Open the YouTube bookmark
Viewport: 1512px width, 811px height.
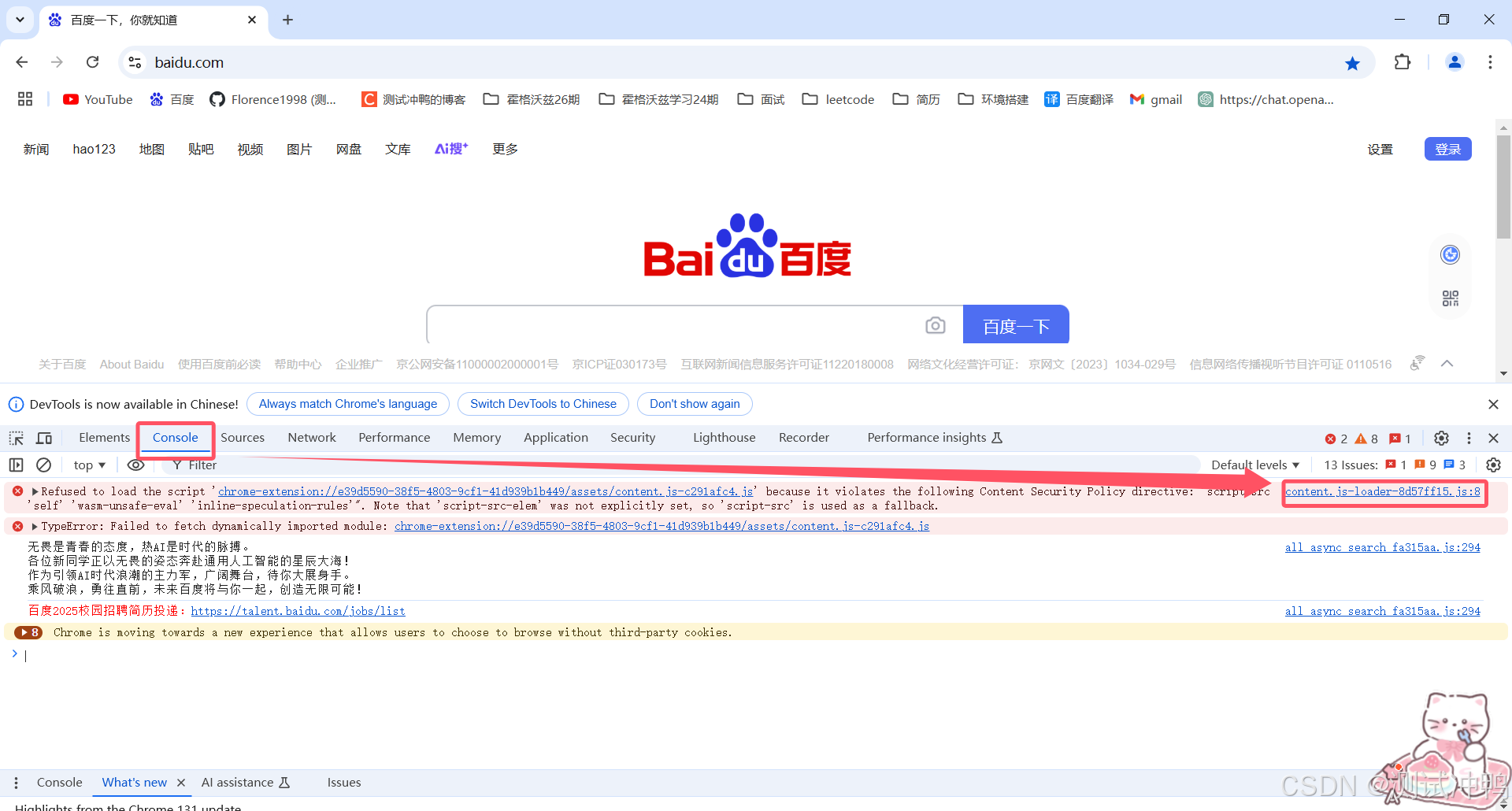pyautogui.click(x=98, y=99)
